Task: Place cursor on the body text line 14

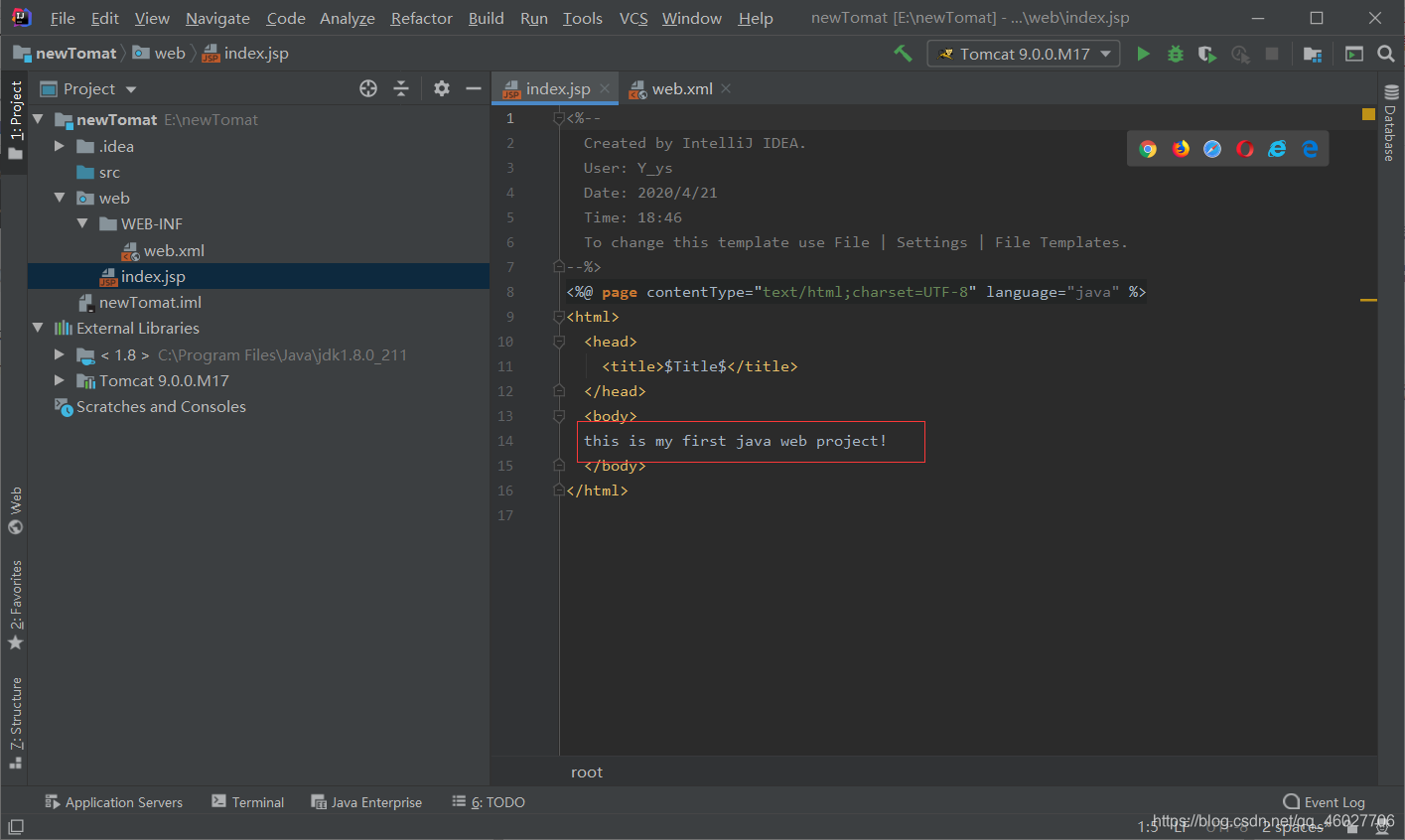Action: [735, 441]
